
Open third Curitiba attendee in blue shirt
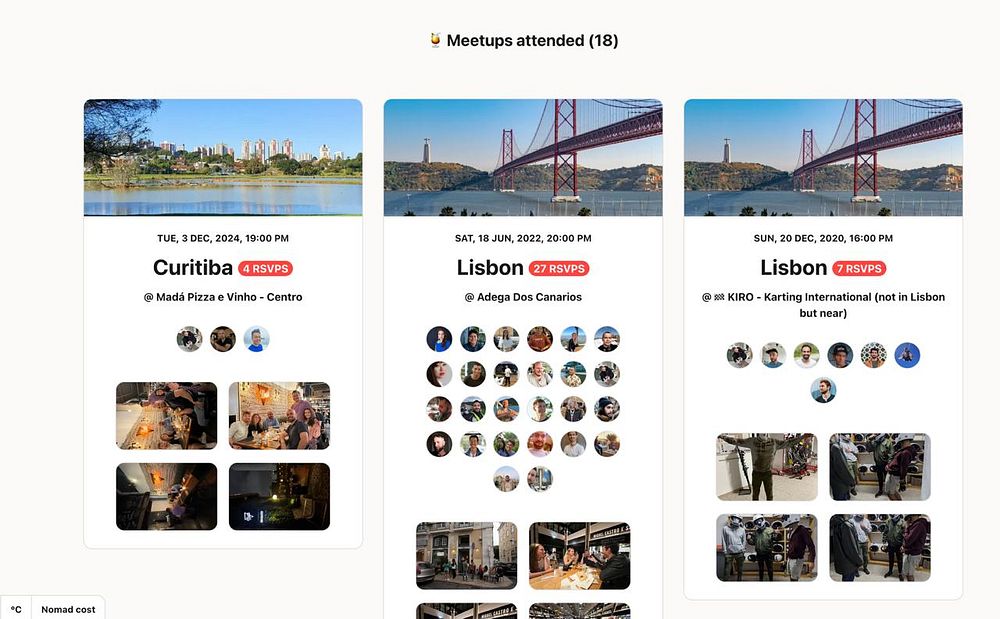[256, 339]
